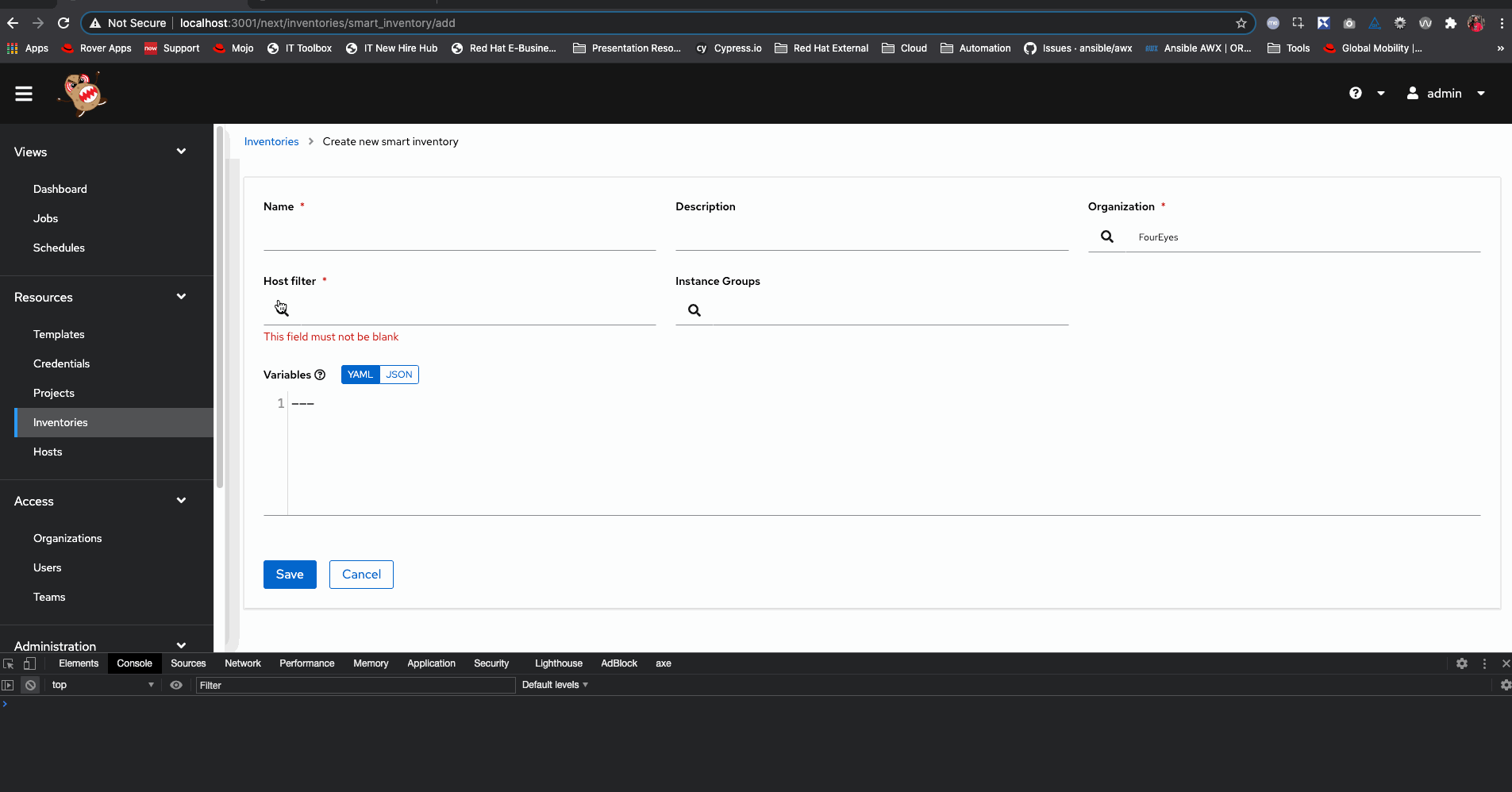Viewport: 1512px width, 792px height.
Task: Open DevTools settings gear
Action: [1462, 663]
